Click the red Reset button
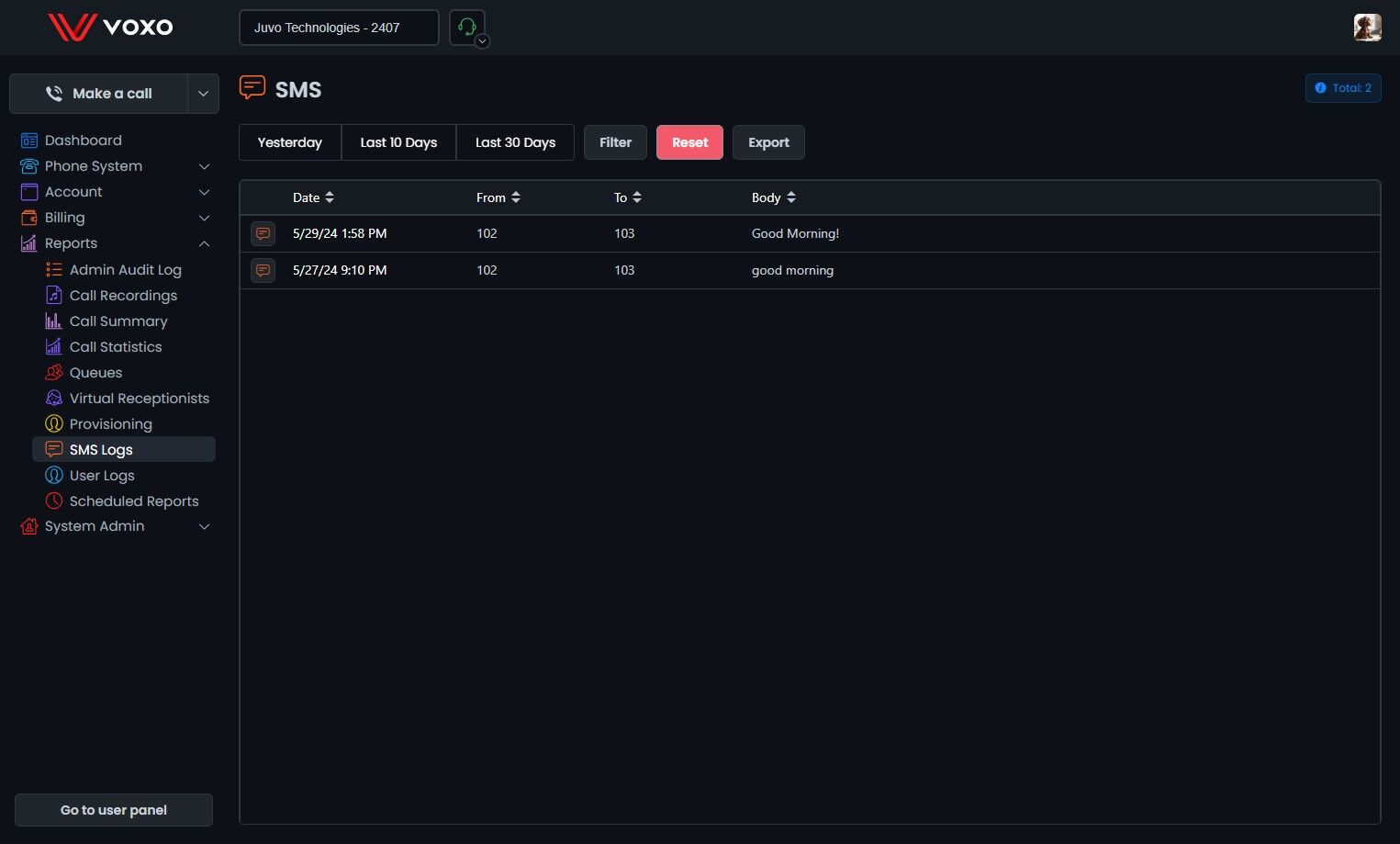The image size is (1400, 844). [x=689, y=142]
